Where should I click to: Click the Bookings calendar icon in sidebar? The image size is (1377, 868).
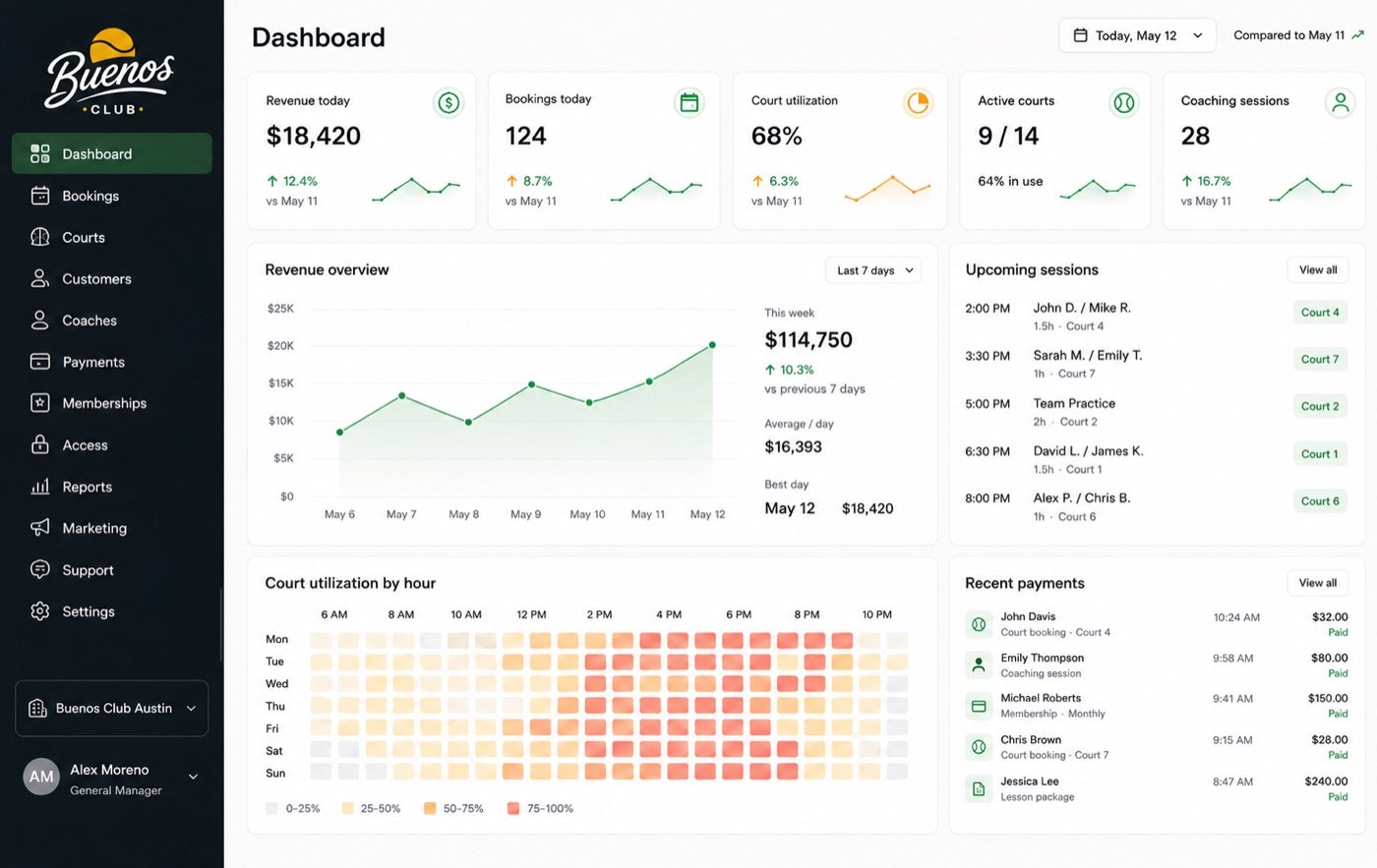click(x=40, y=196)
